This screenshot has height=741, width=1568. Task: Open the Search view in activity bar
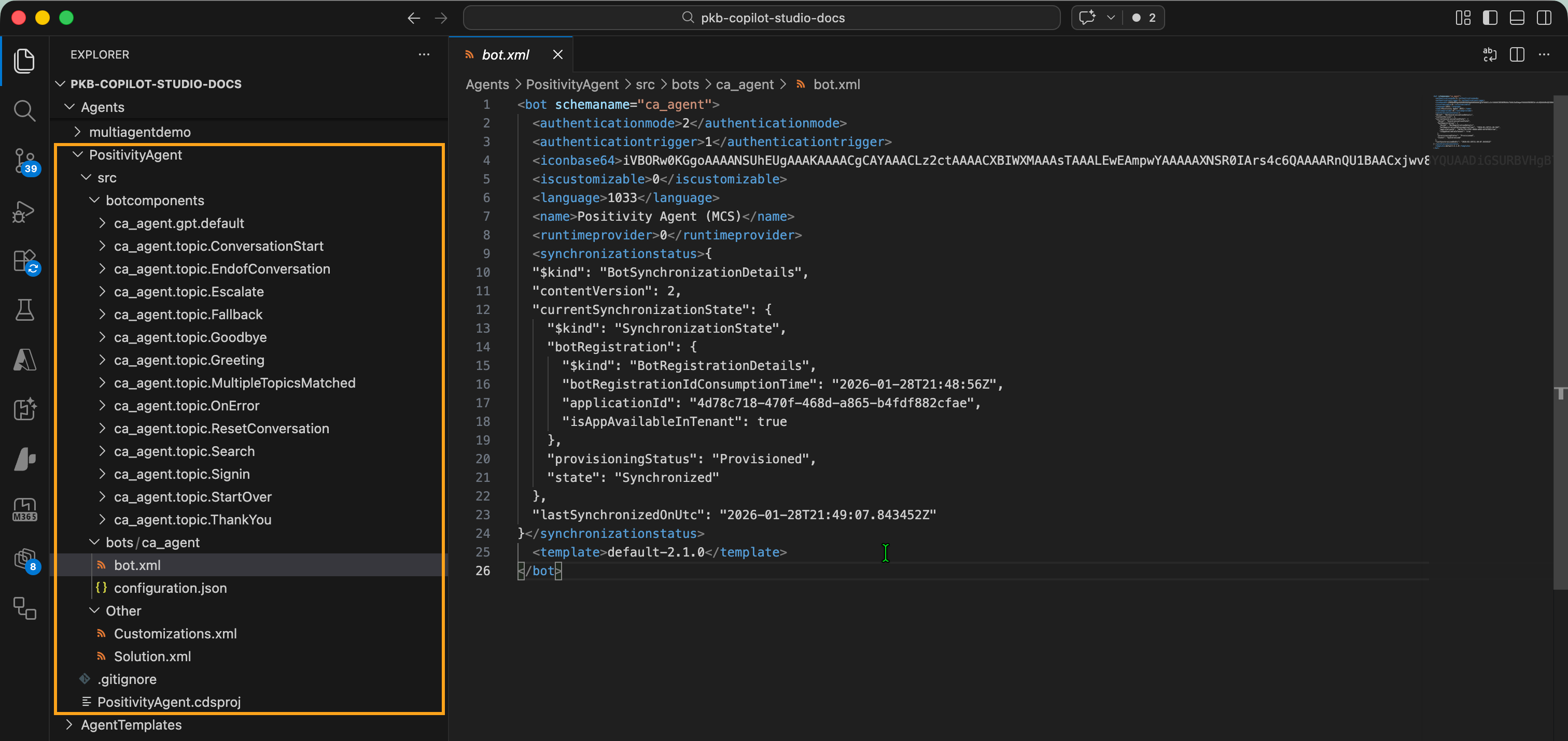coord(24,111)
